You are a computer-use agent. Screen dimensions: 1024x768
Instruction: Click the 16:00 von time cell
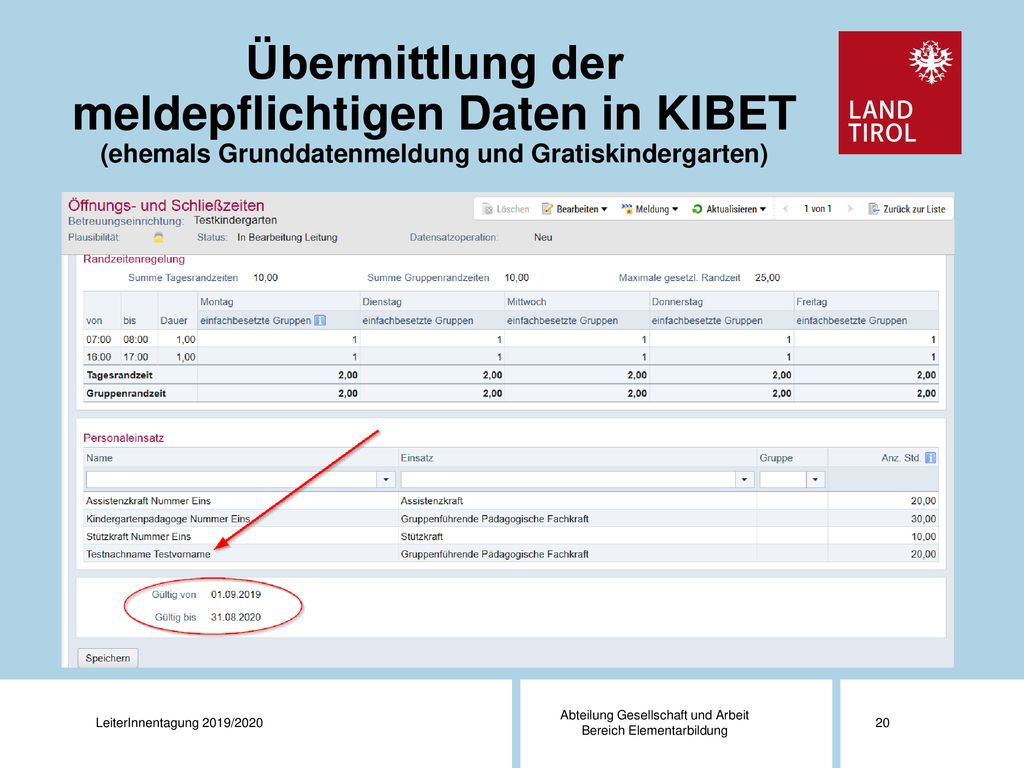tap(99, 357)
